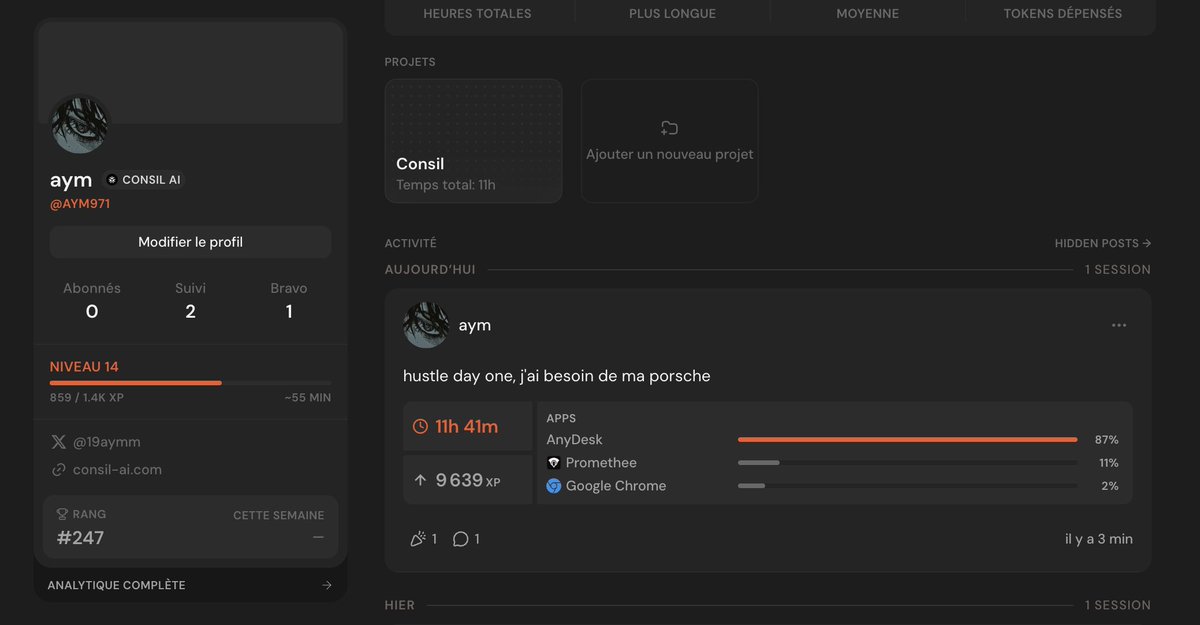The width and height of the screenshot is (1200, 625).
Task: Click the 'il y a 3 min' timestamp
Action: point(1099,539)
